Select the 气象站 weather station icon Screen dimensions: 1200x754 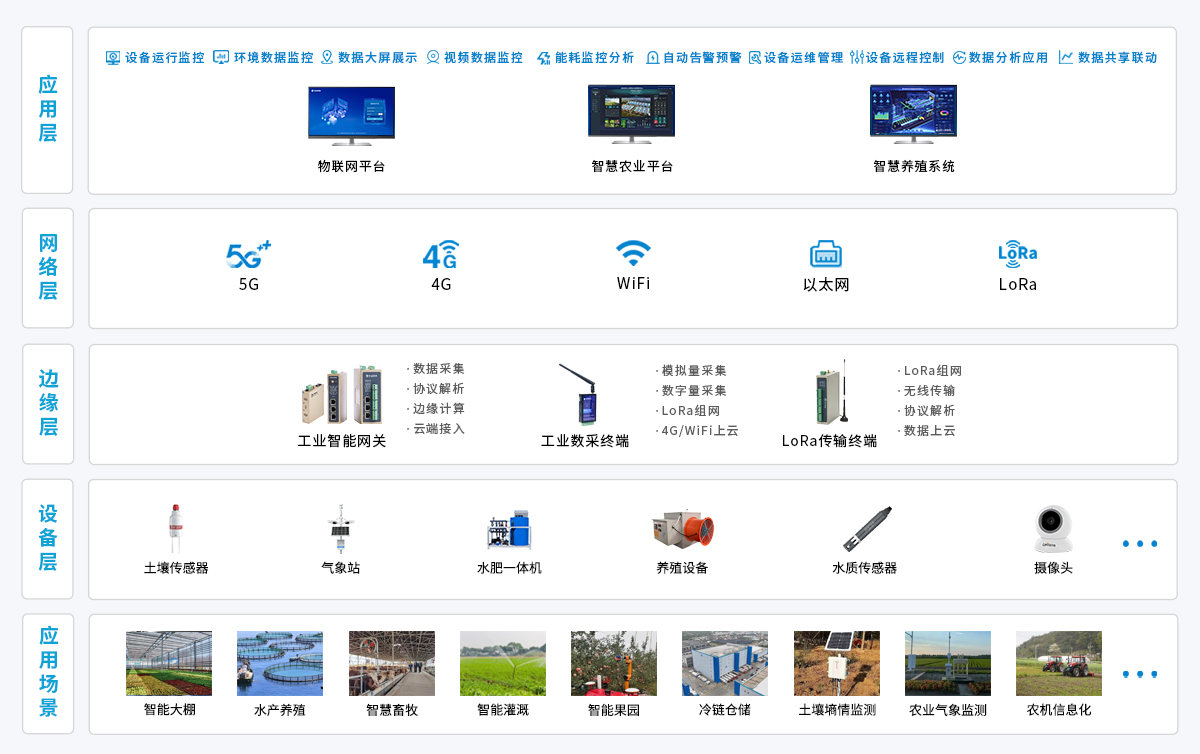pyautogui.click(x=341, y=528)
